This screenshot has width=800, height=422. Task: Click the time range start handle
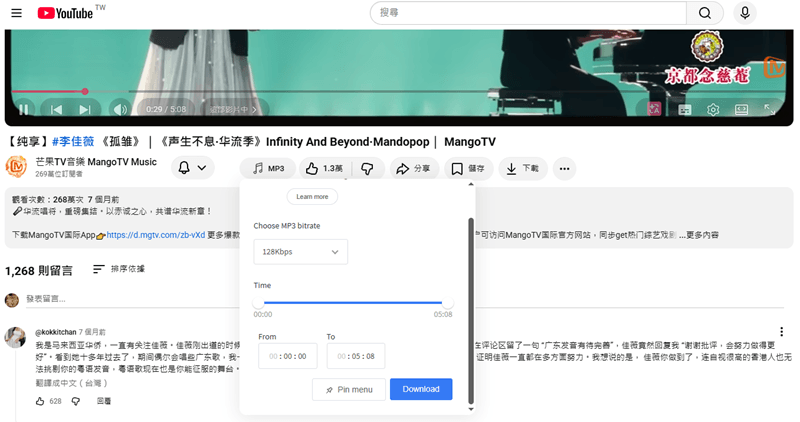pyautogui.click(x=259, y=303)
